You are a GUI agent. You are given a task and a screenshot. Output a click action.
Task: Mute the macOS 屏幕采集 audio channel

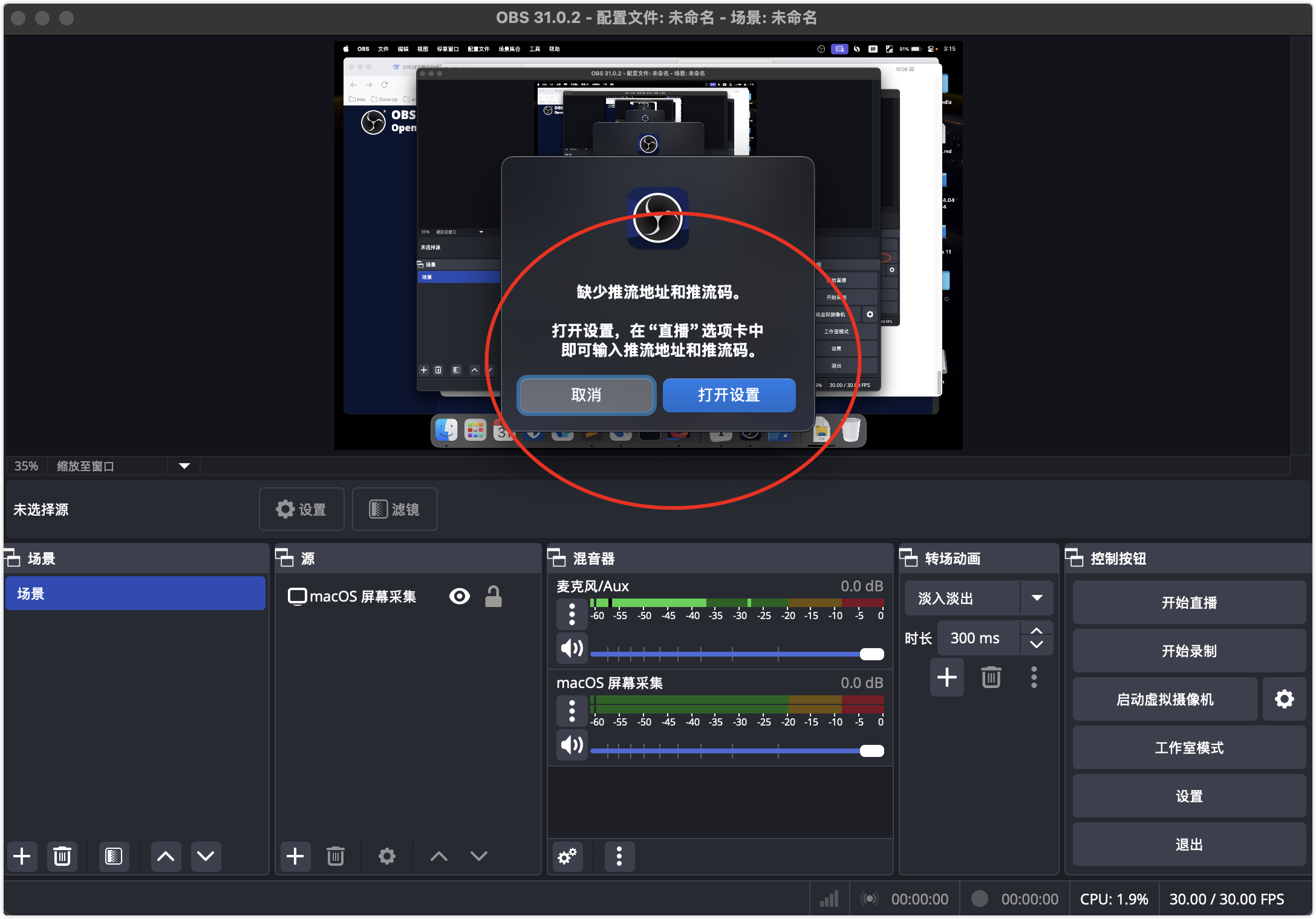click(572, 744)
